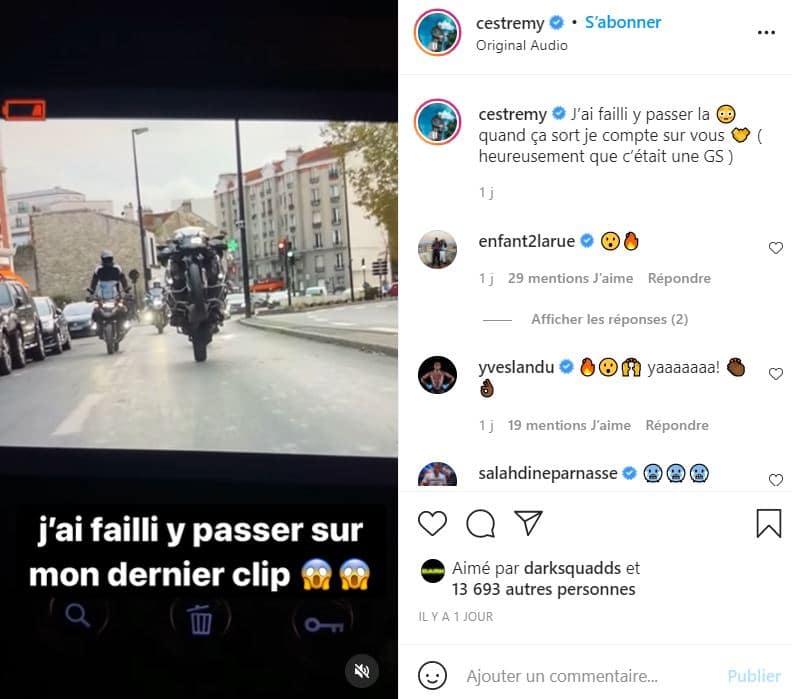The width and height of the screenshot is (792, 699).
Task: Reply to enfant2larue with Répondre
Action: (x=679, y=278)
